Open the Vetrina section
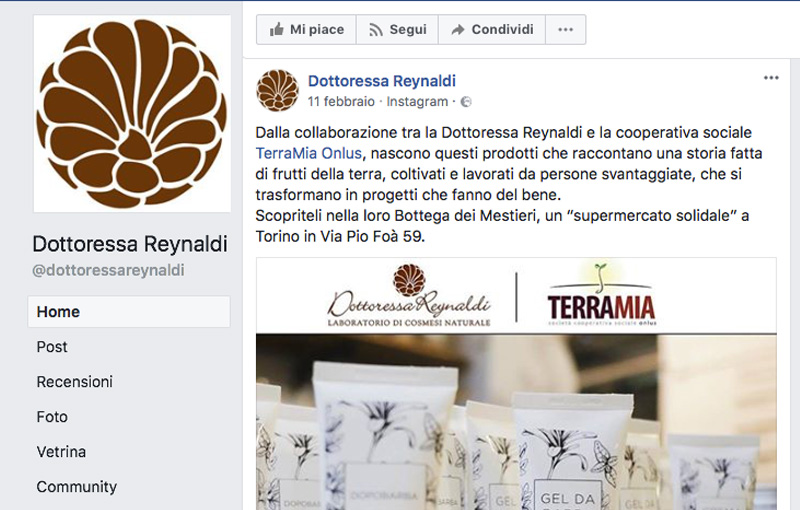This screenshot has width=800, height=510. 61,452
